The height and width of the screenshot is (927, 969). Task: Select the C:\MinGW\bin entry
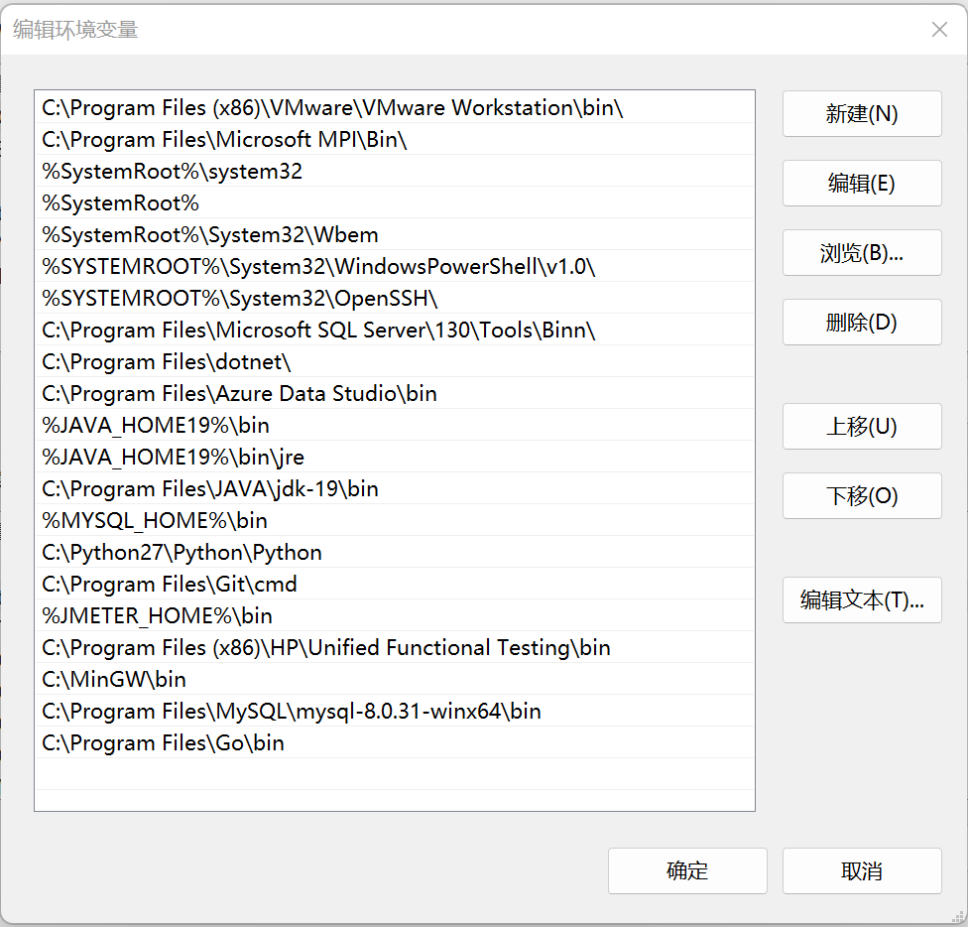tap(395, 679)
